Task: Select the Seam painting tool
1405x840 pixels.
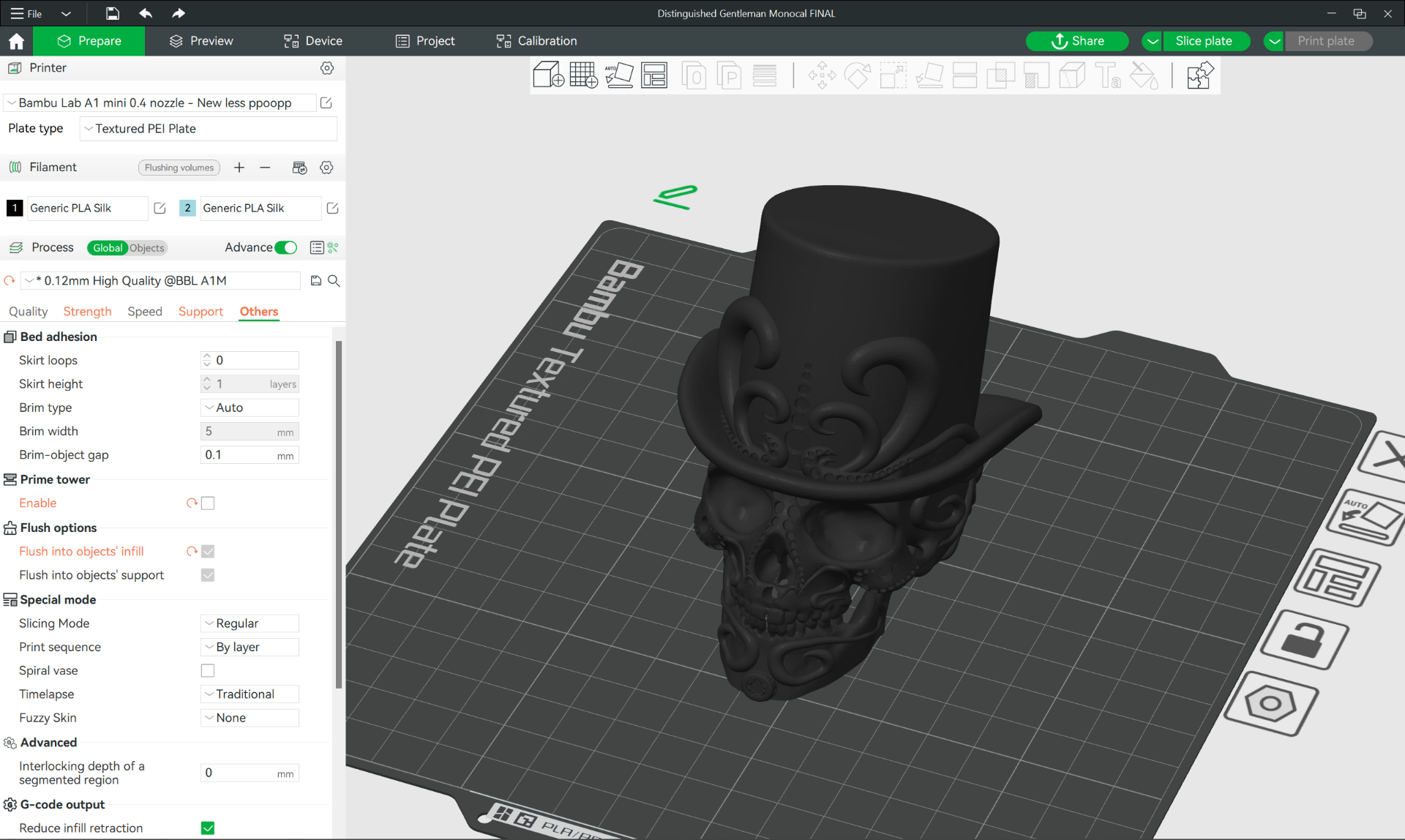Action: click(x=1072, y=75)
